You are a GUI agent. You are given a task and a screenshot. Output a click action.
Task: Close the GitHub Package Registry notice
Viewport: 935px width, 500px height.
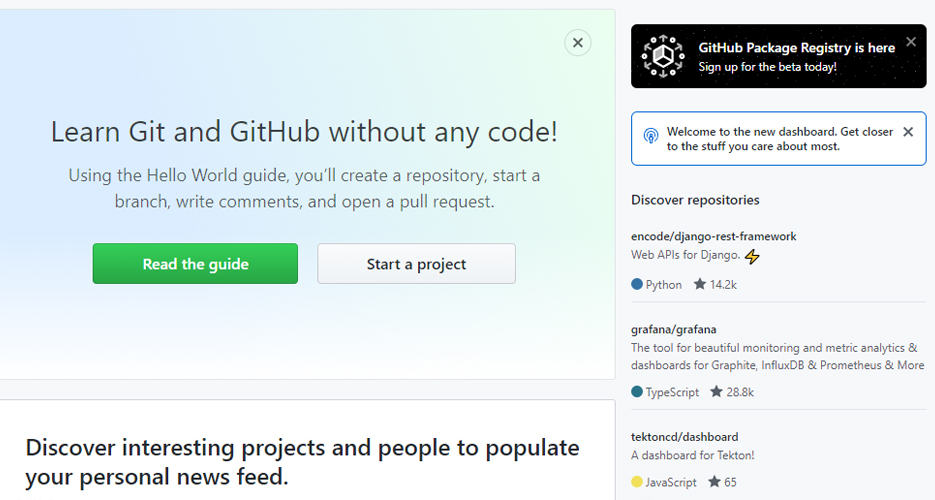pos(910,42)
